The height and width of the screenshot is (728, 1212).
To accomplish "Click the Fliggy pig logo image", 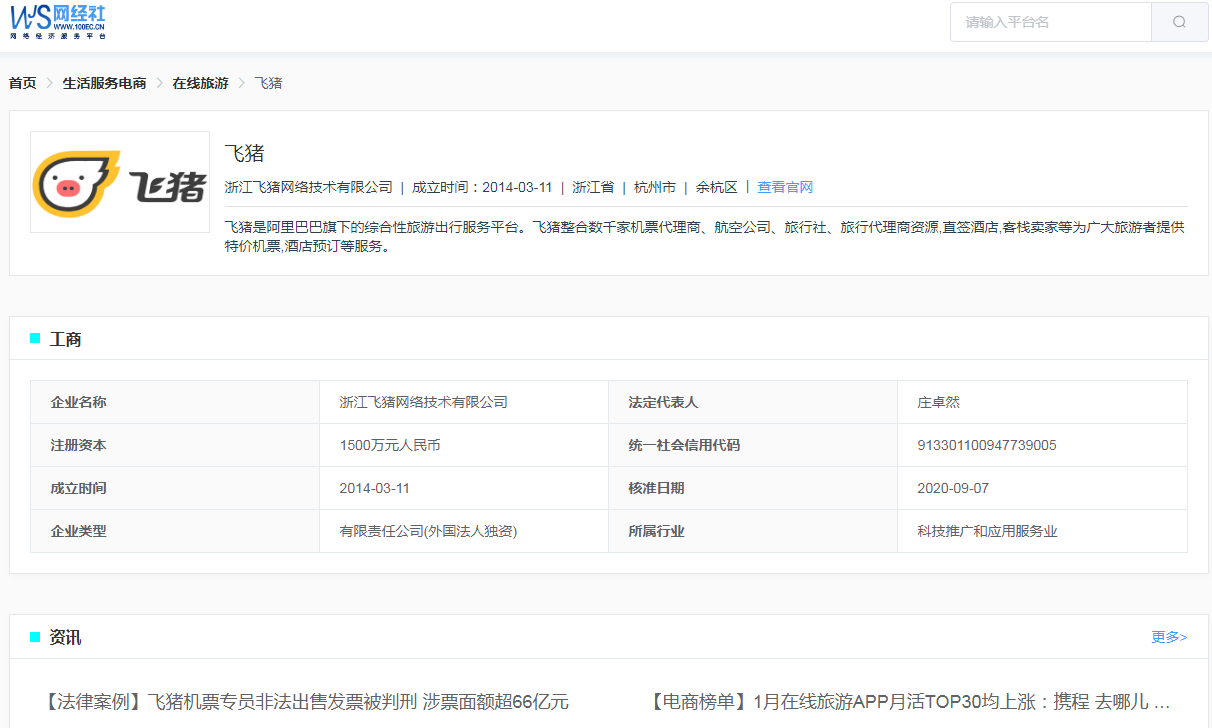I will pos(120,182).
